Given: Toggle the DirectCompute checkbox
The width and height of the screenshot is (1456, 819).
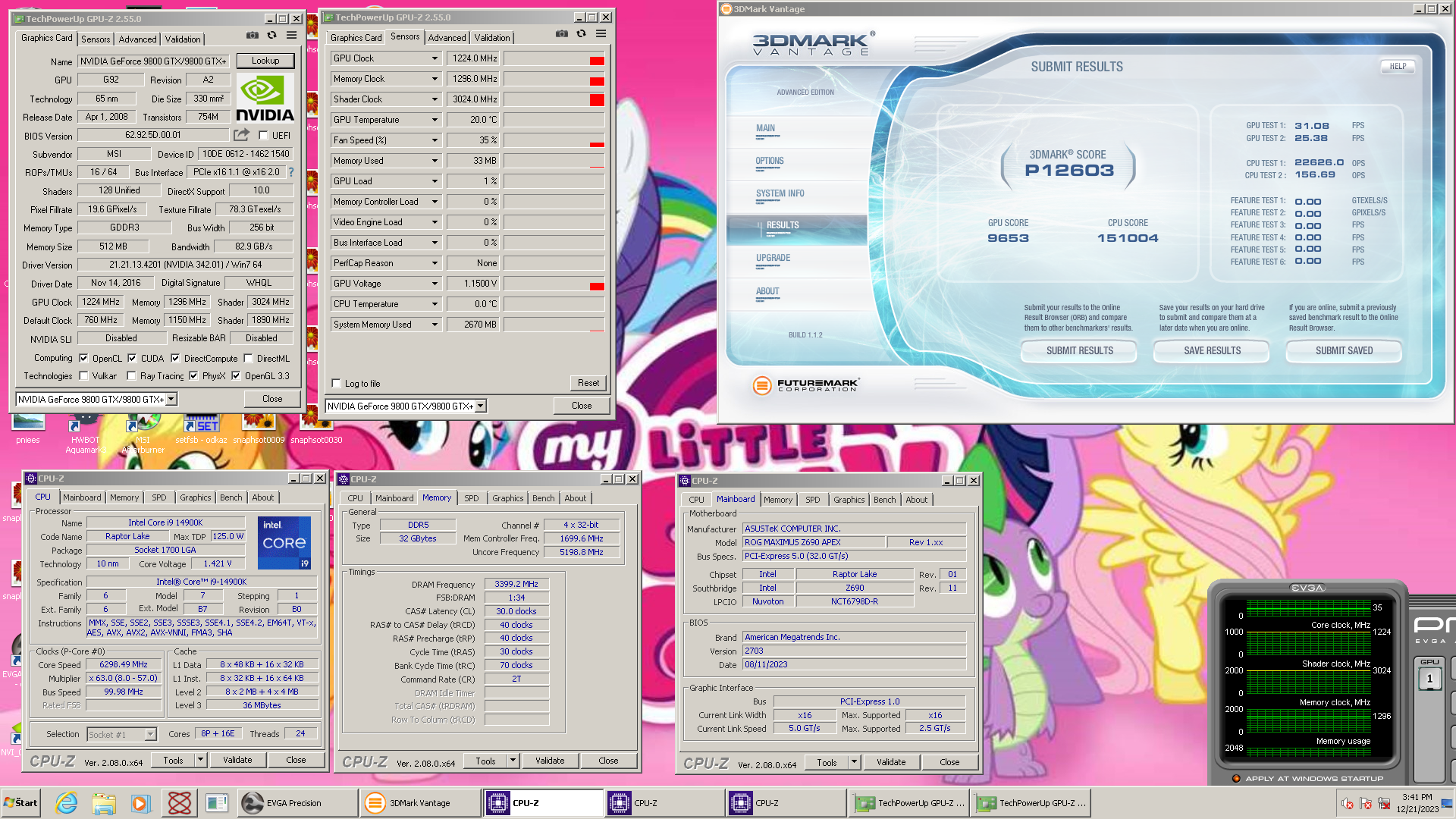Looking at the screenshot, I should pyautogui.click(x=175, y=359).
